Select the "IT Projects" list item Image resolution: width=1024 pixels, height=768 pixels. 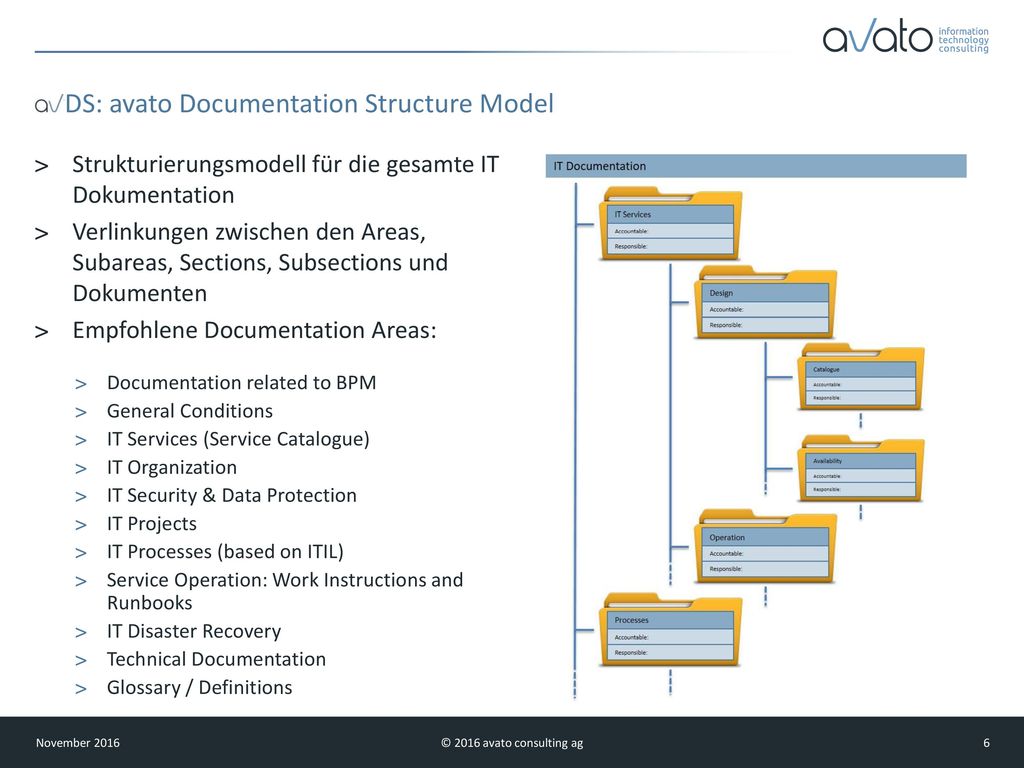[152, 524]
